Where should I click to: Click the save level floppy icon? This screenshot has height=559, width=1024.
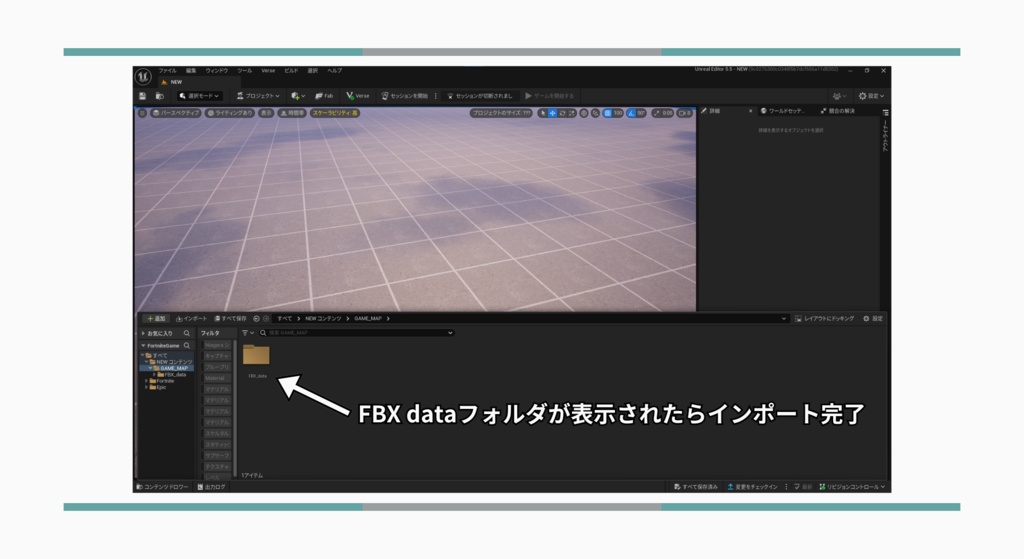[142, 96]
